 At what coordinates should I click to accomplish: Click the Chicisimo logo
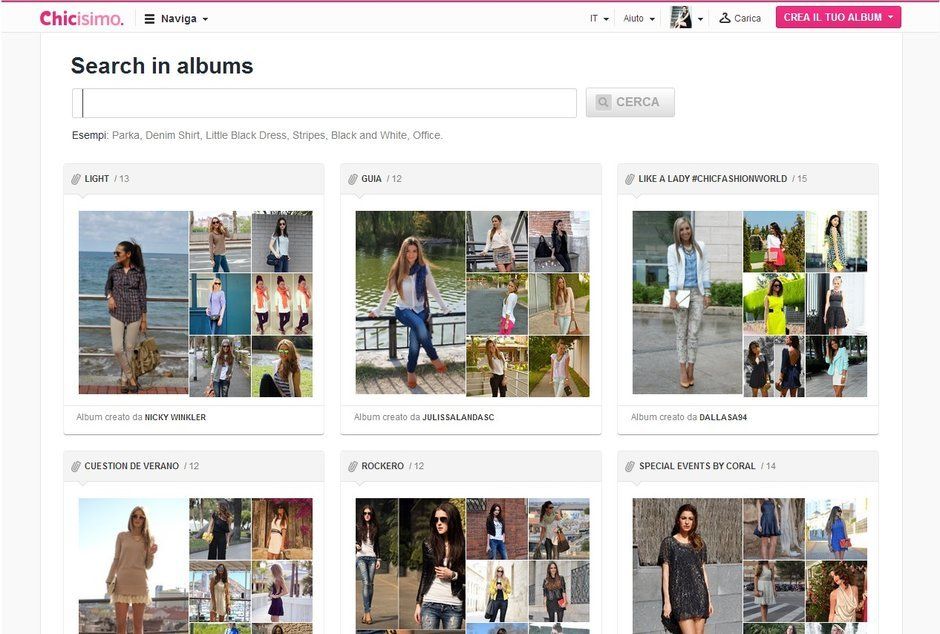(82, 18)
